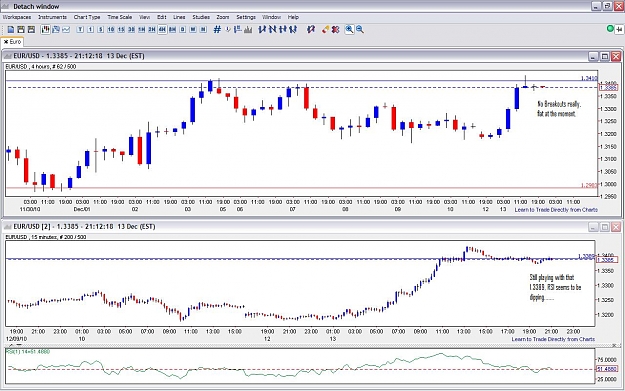This screenshot has height=391, width=625.
Task: Click the RSI 51.4880 value label
Action: pos(607,369)
